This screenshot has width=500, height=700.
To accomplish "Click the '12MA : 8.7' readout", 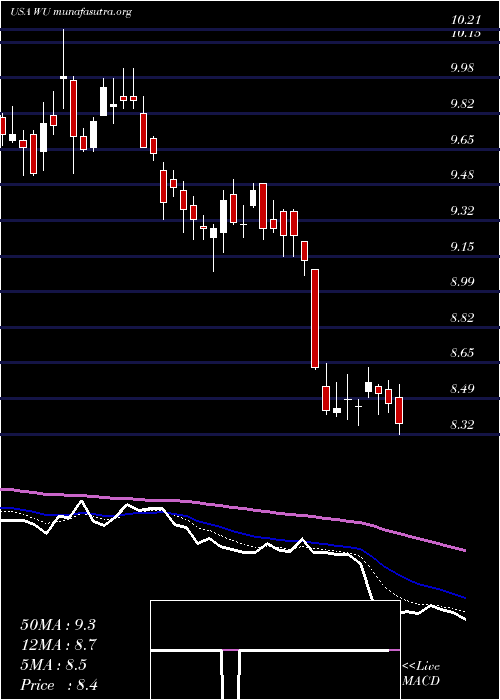I will (59, 645).
